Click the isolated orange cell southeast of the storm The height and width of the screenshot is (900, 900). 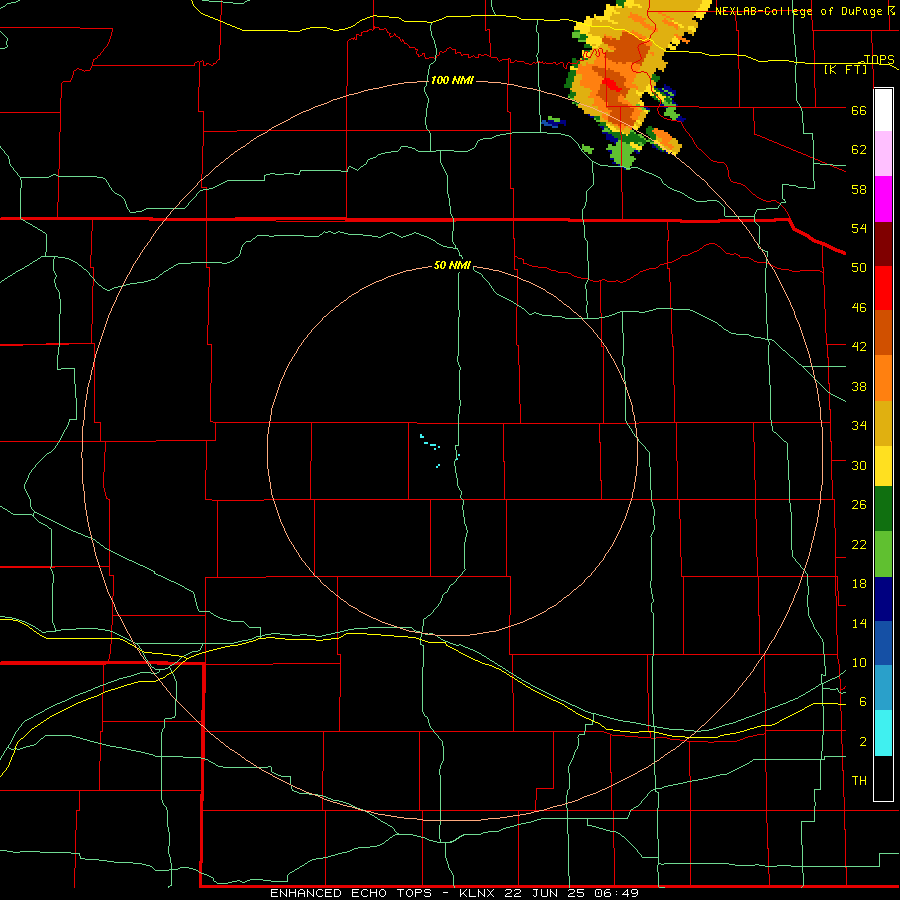click(667, 141)
